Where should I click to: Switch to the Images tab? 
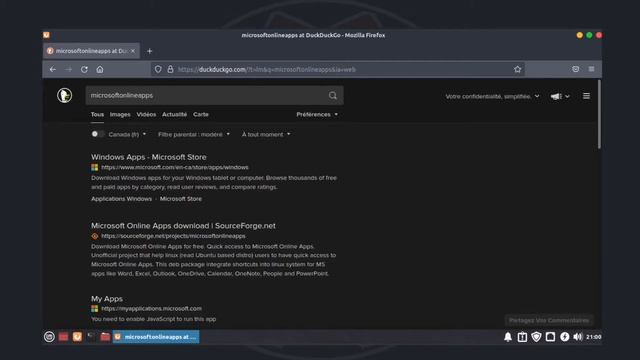(x=120, y=114)
